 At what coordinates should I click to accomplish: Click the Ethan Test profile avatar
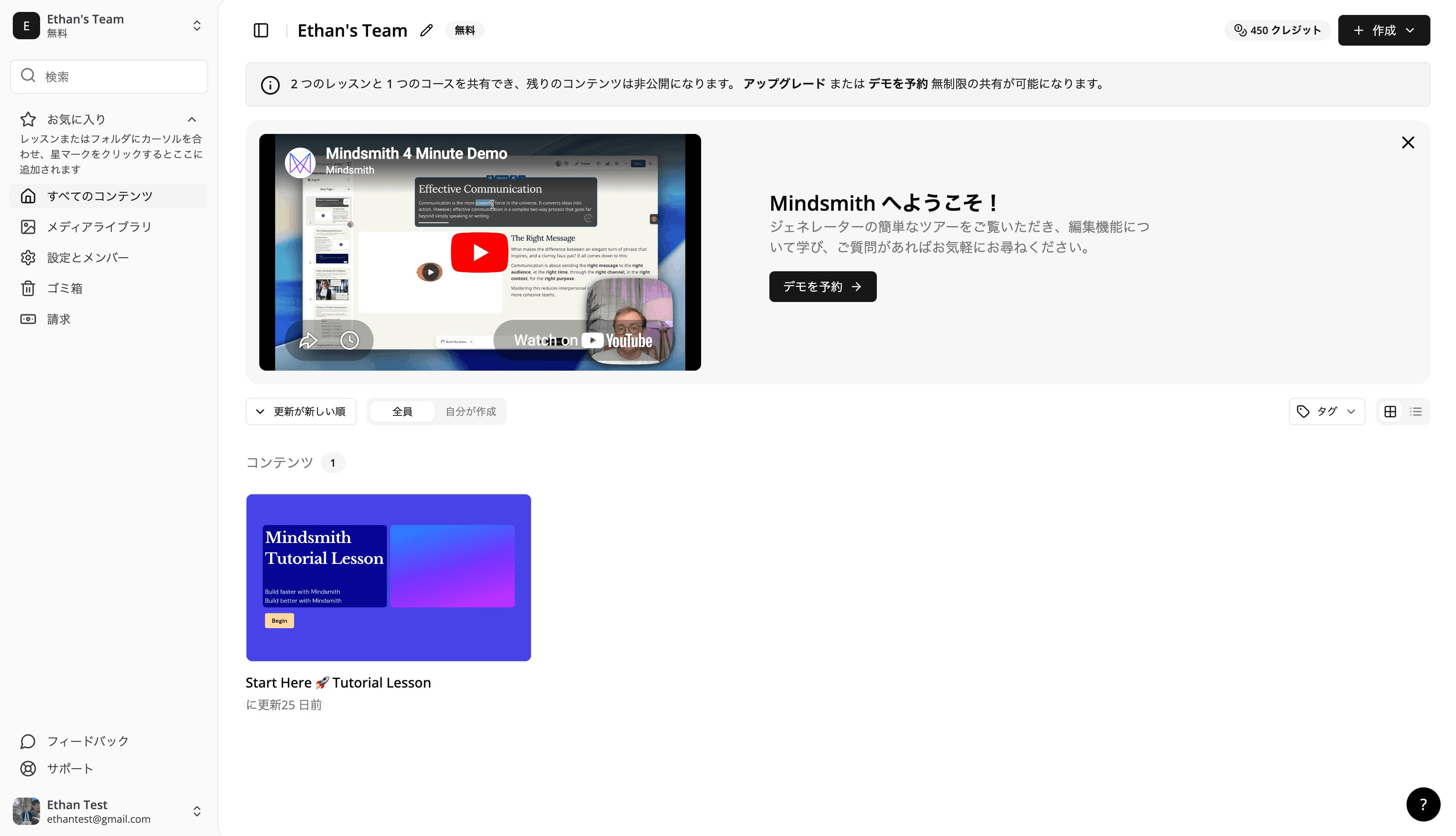pyautogui.click(x=26, y=811)
